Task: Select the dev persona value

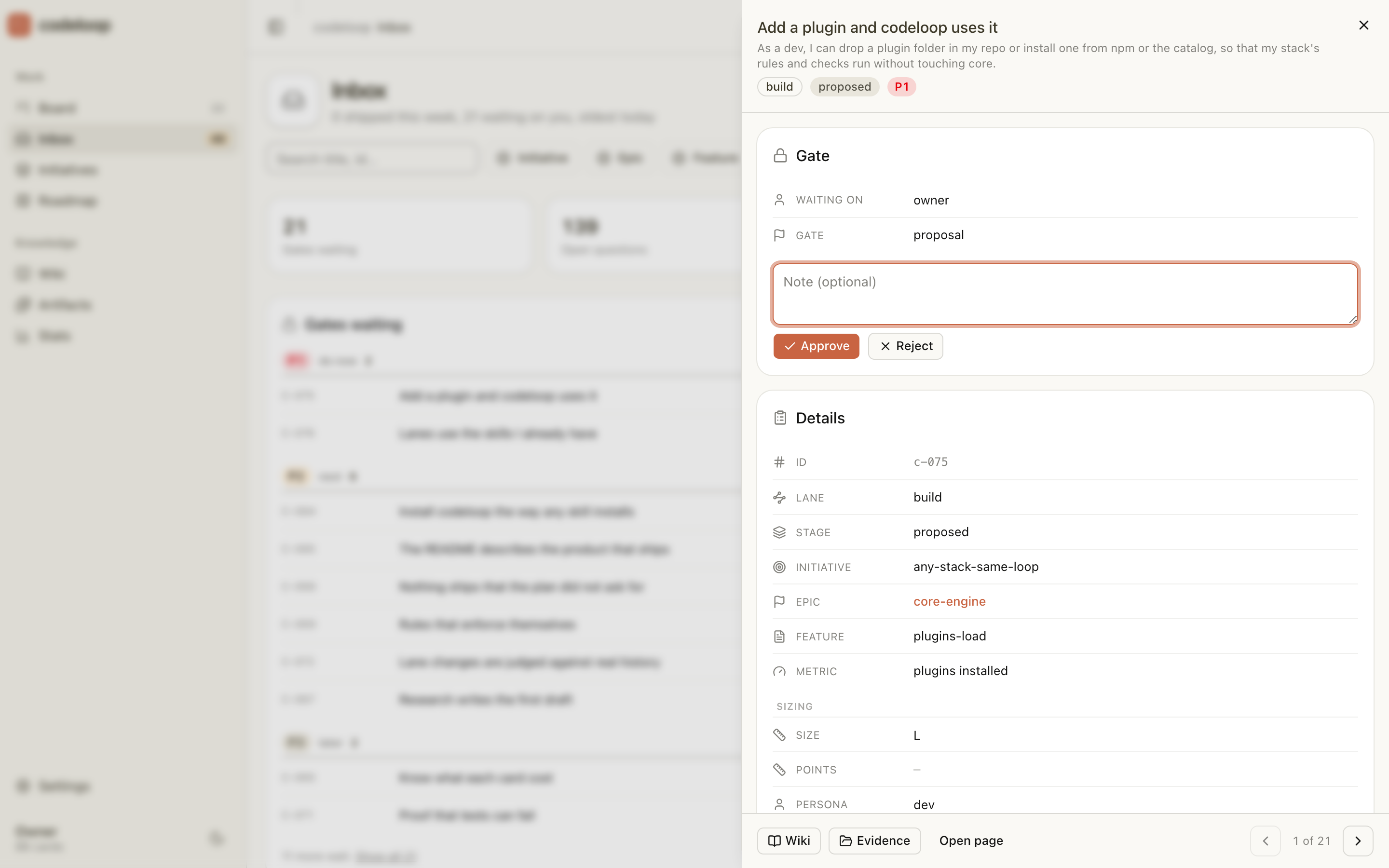Action: (x=924, y=805)
